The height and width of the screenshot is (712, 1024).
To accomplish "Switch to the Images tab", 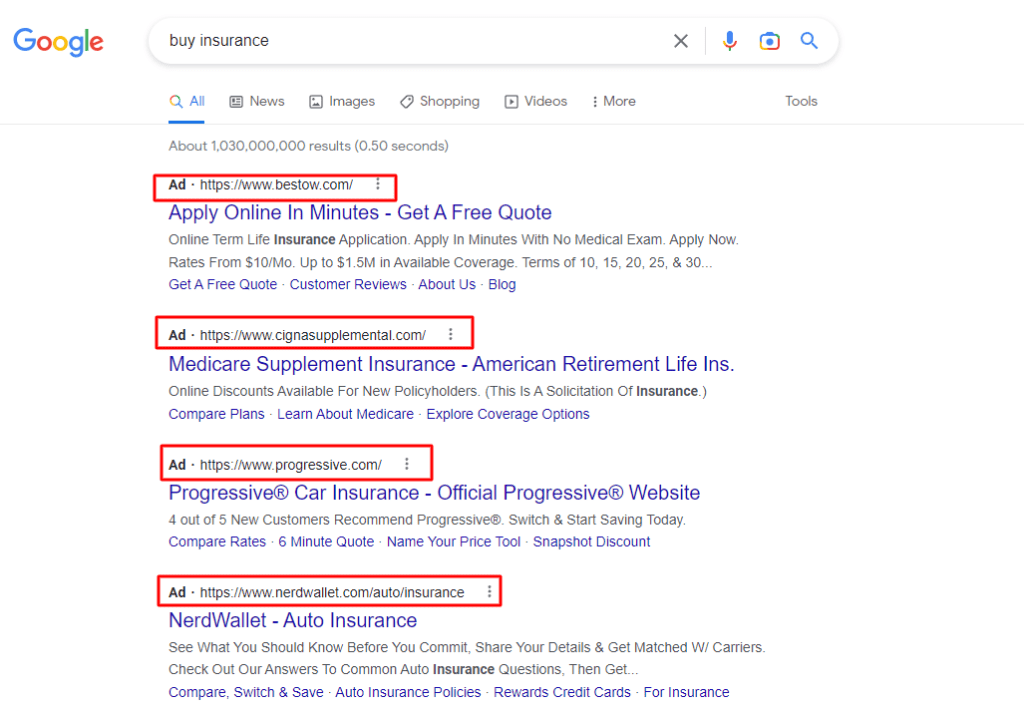I will coord(342,101).
